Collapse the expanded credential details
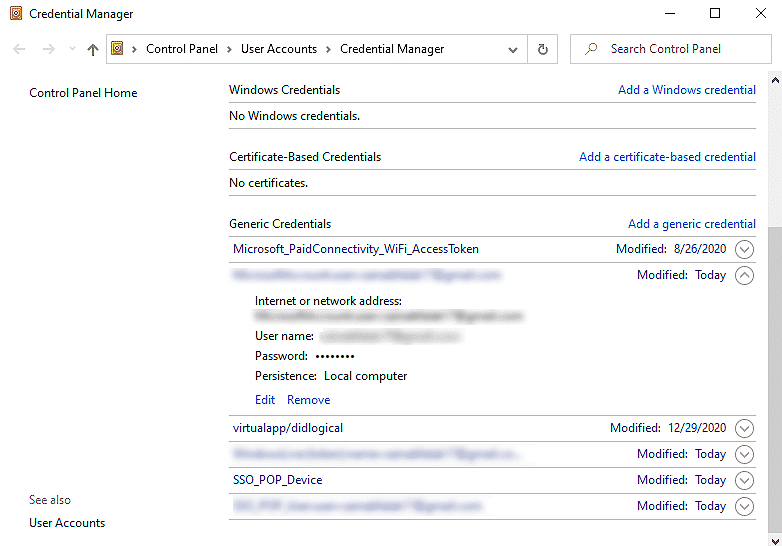782x546 pixels. coord(744,275)
